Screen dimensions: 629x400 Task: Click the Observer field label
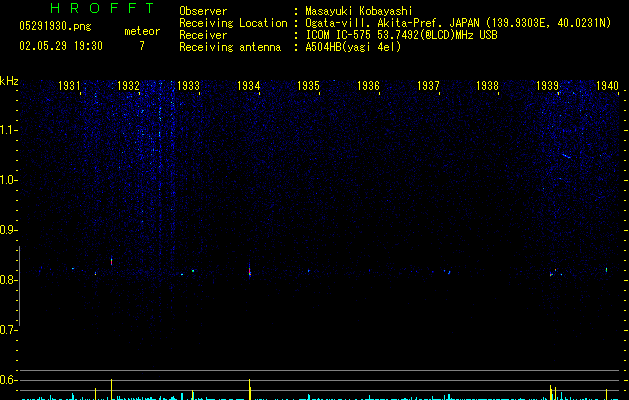[203, 11]
